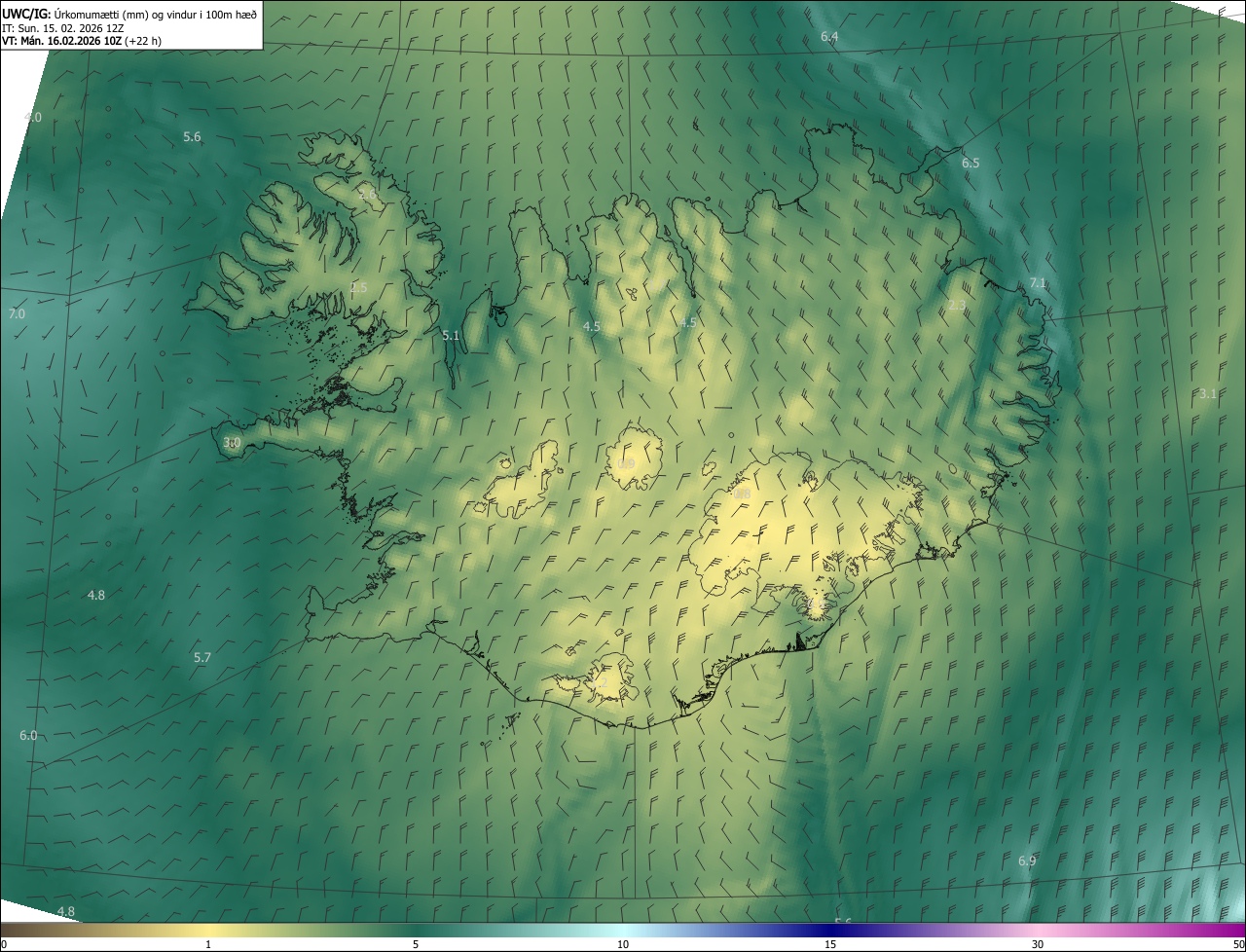
Task: Select the 0.9 value label on the map
Action: coord(626,464)
